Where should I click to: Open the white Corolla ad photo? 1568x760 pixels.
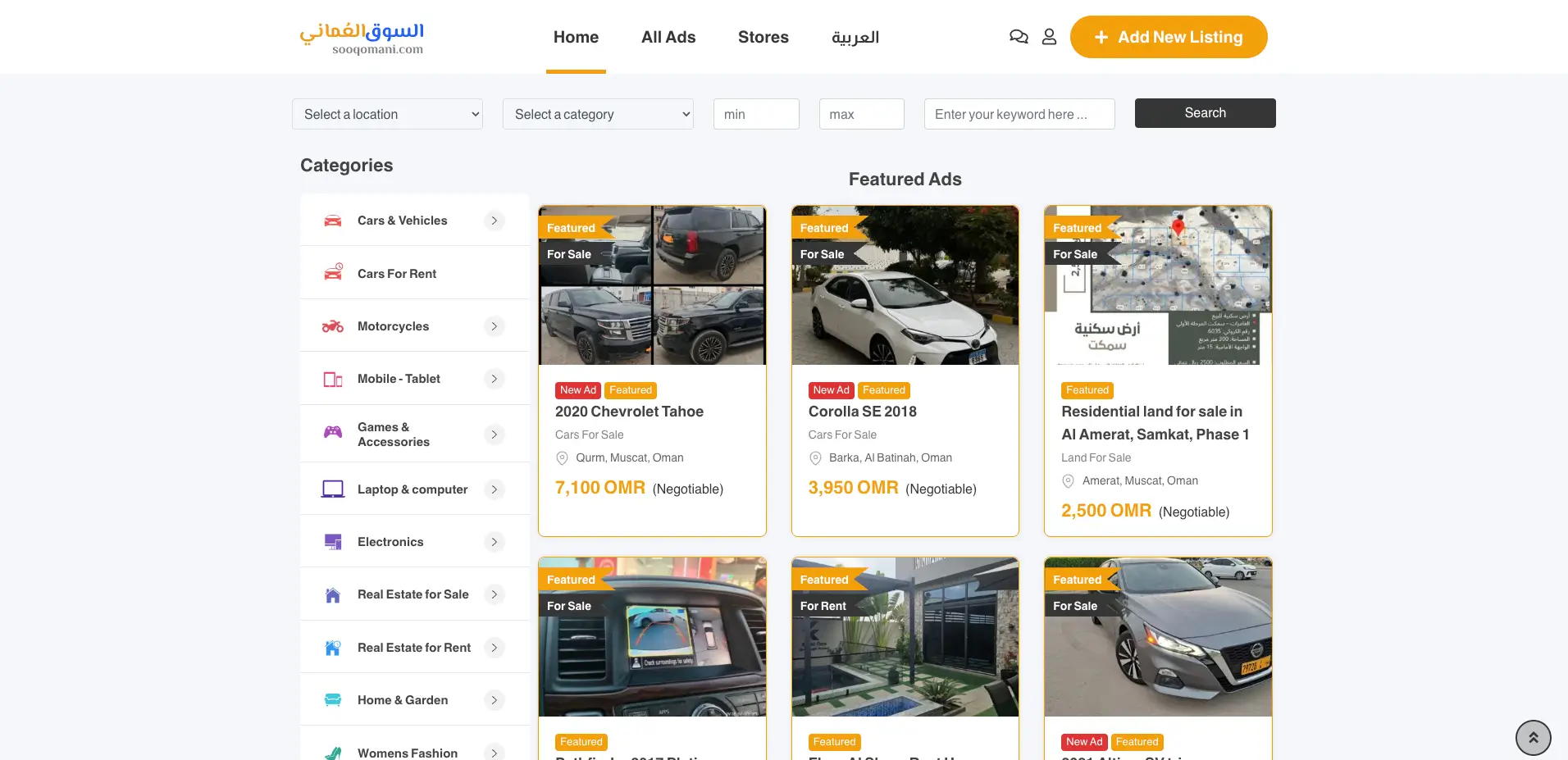(905, 285)
